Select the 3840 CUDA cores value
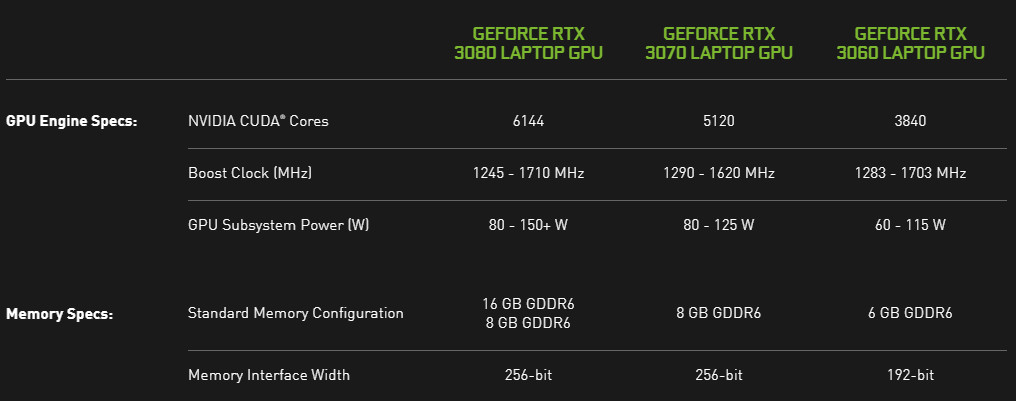Viewport: 1016px width, 401px height. pos(910,121)
